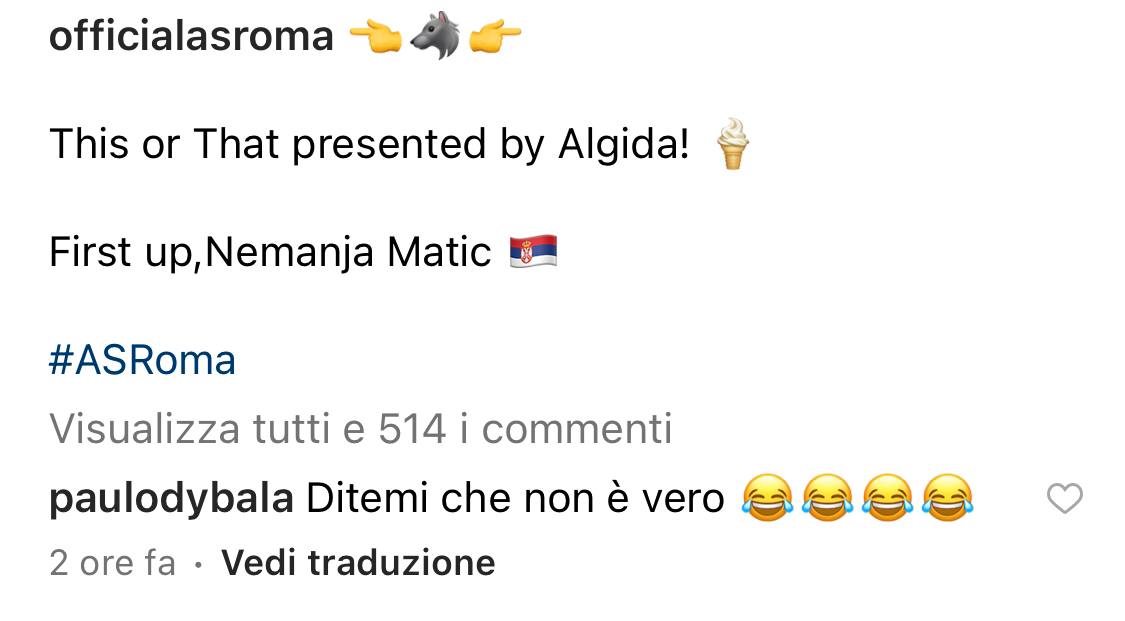Open the paulodybala profile
The width and height of the screenshot is (1125, 621).
pyautogui.click(x=171, y=499)
